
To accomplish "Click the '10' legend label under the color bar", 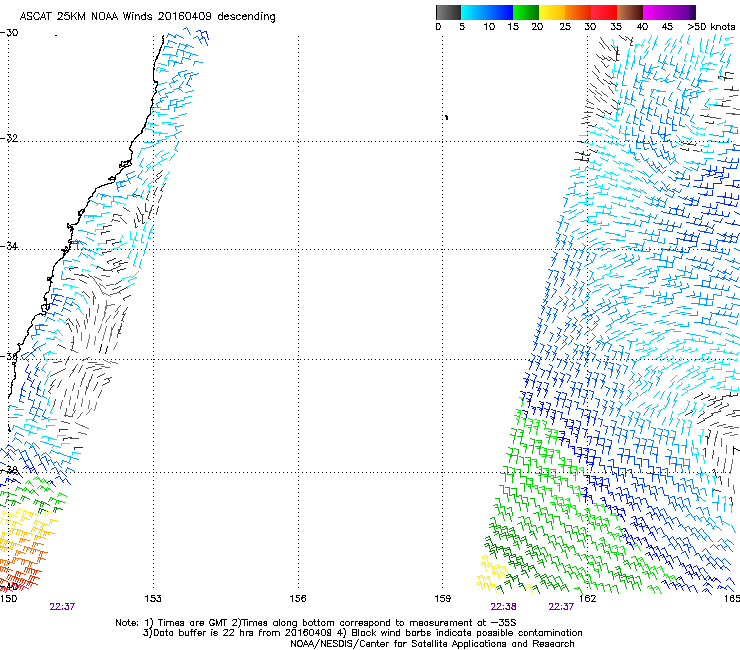I will 489,27.
